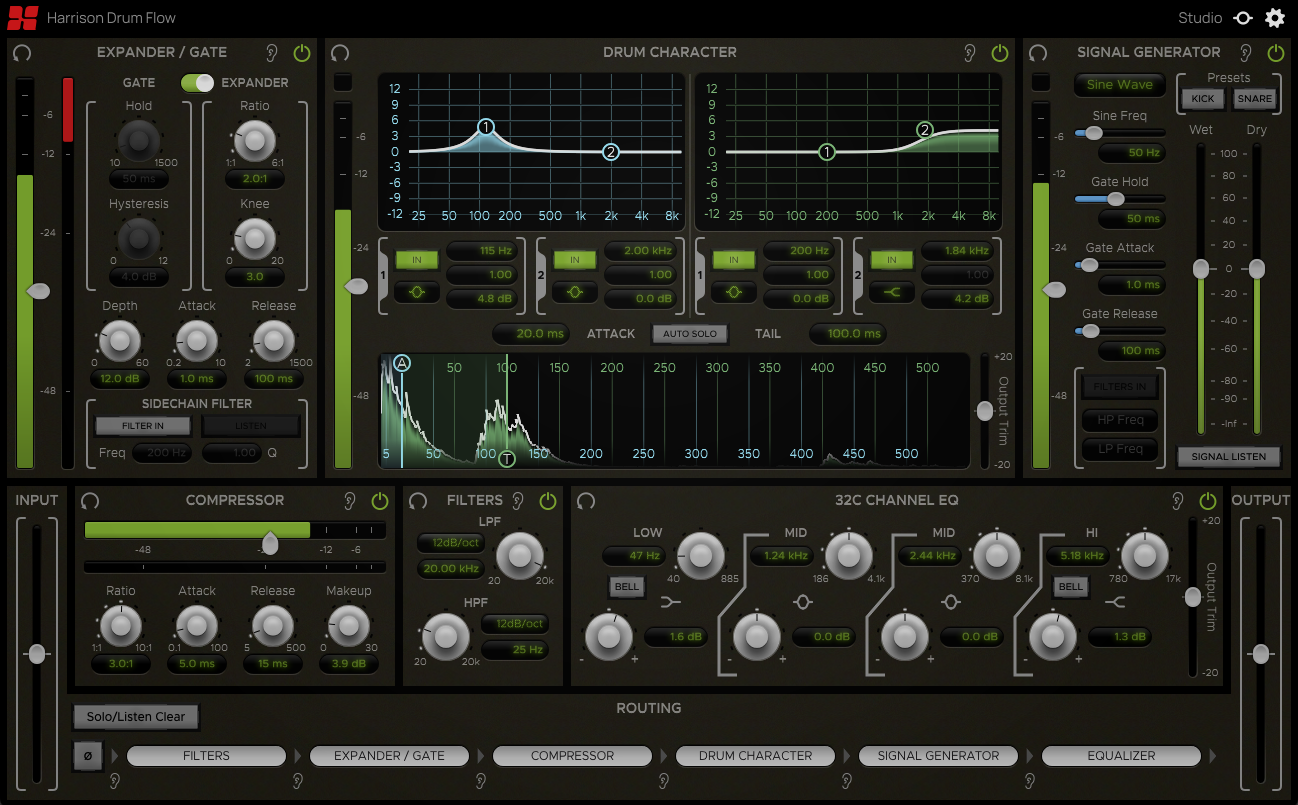Click the Sine Freq slider
Viewport: 1298px width, 805px height.
(1120, 133)
